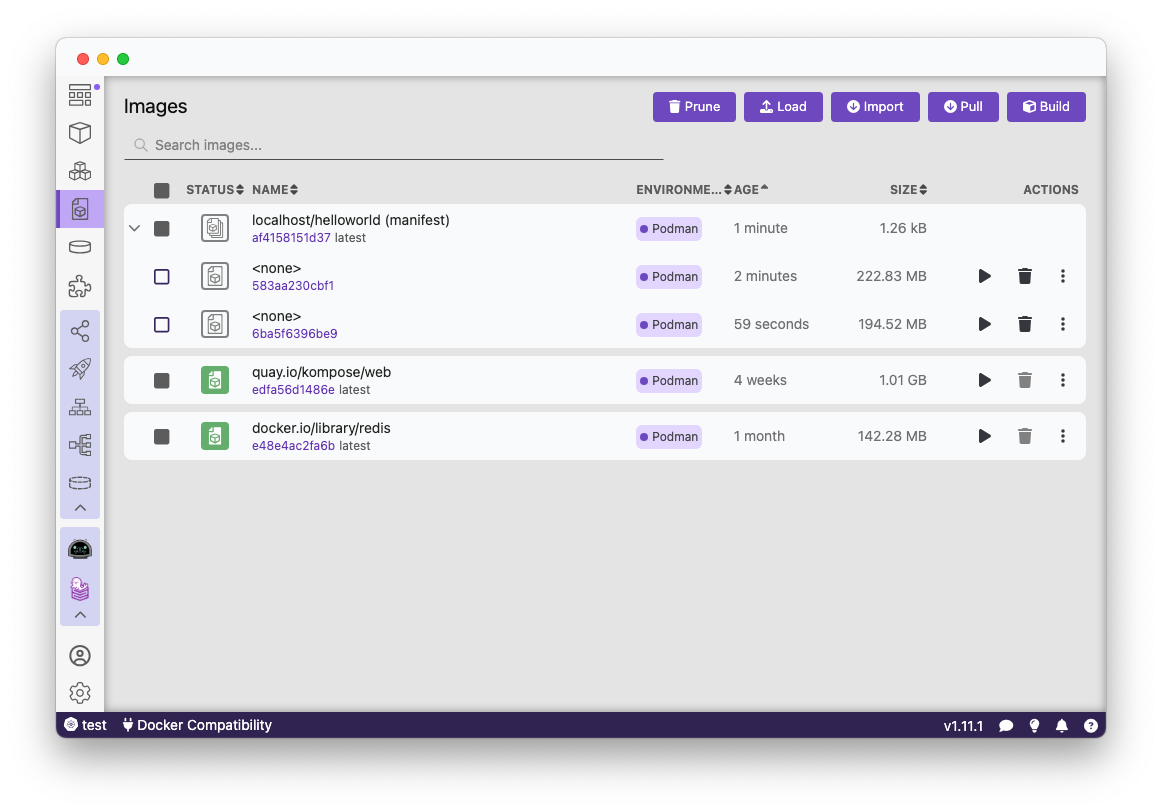The width and height of the screenshot is (1162, 812).
Task: Click the Pull button
Action: [962, 107]
